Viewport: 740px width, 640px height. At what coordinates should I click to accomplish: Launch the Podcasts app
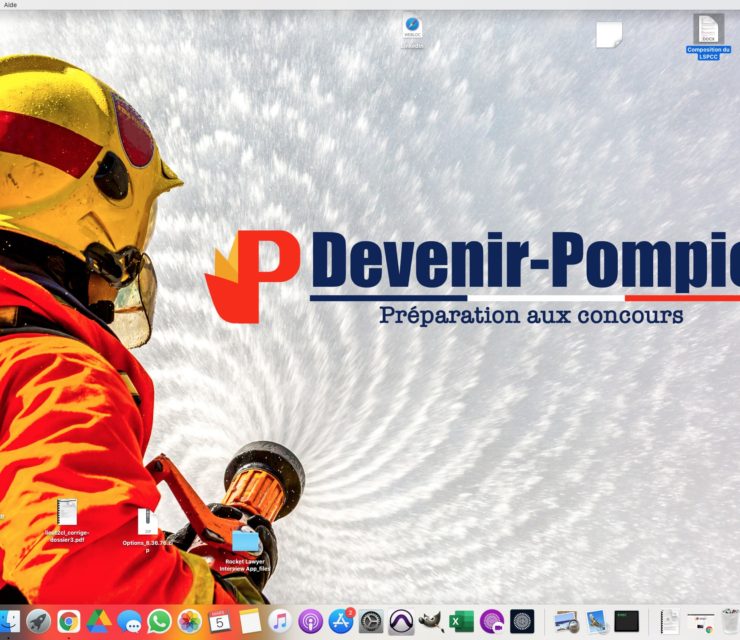[x=310, y=621]
